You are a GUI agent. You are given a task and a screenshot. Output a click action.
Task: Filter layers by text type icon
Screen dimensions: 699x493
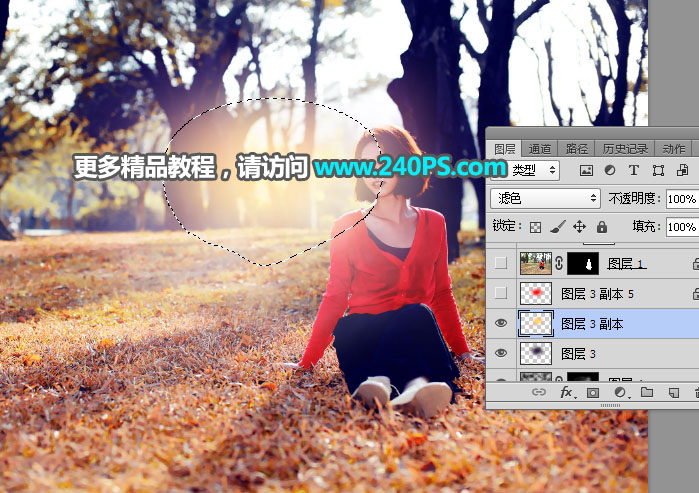click(633, 170)
